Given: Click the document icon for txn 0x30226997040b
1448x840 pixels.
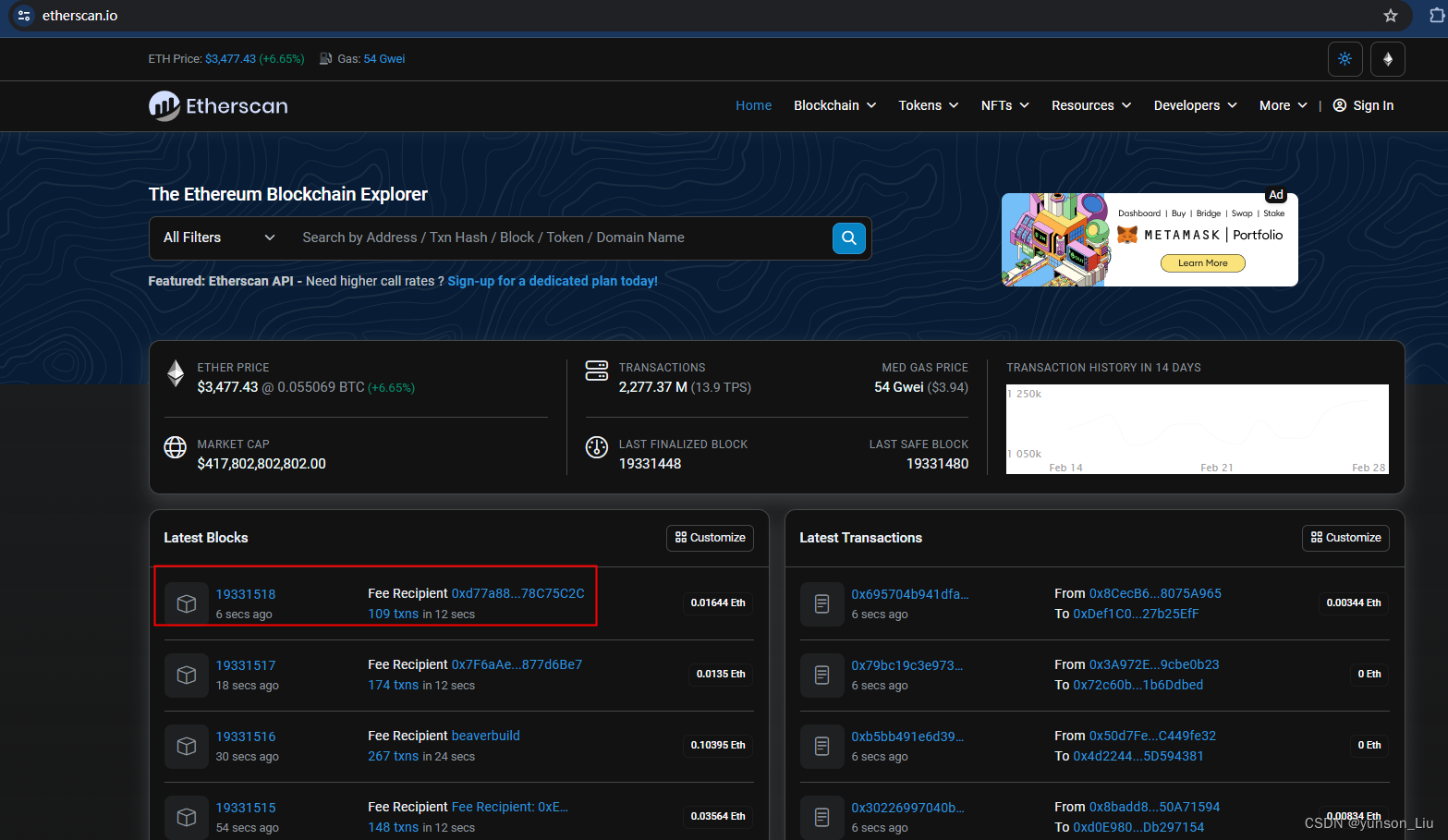Looking at the screenshot, I should click(x=821, y=817).
